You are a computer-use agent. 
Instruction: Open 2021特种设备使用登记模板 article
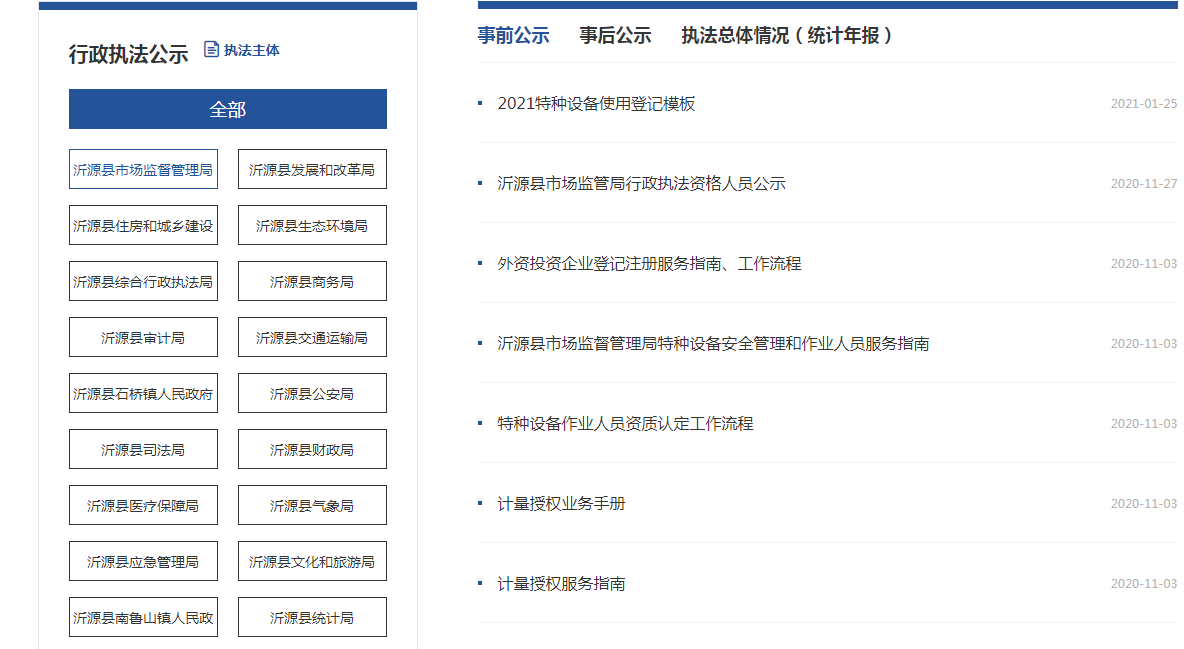click(x=596, y=104)
